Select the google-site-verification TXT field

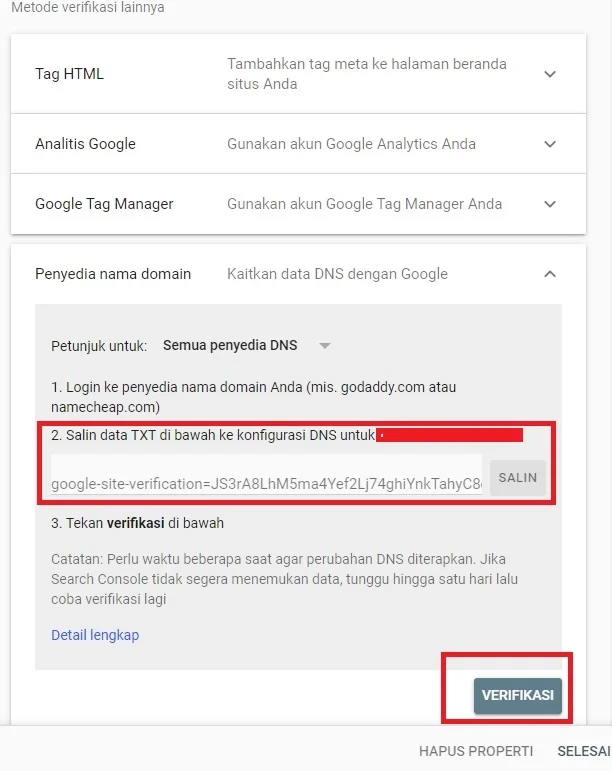[x=266, y=474]
